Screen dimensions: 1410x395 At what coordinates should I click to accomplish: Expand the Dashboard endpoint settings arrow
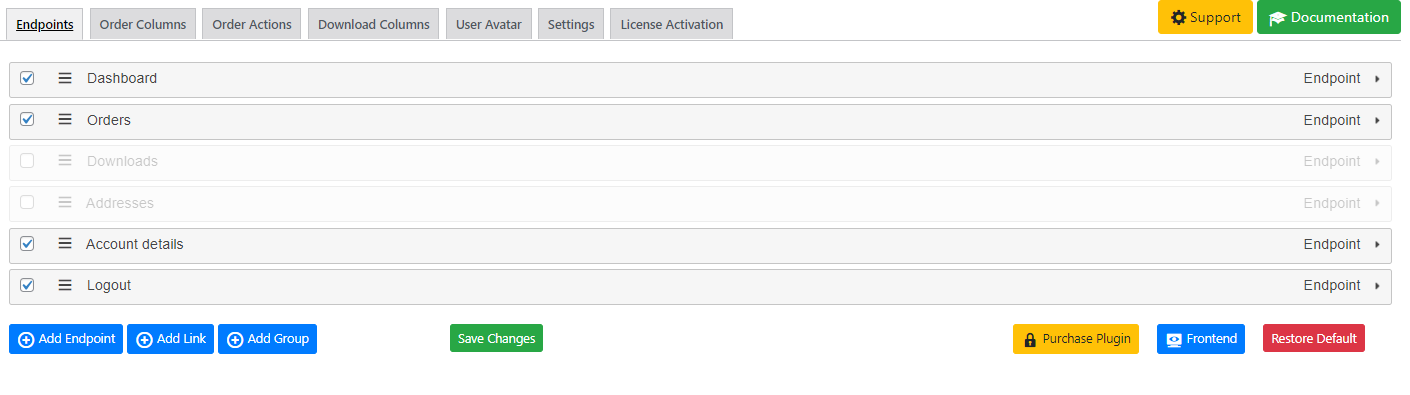pyautogui.click(x=1377, y=79)
